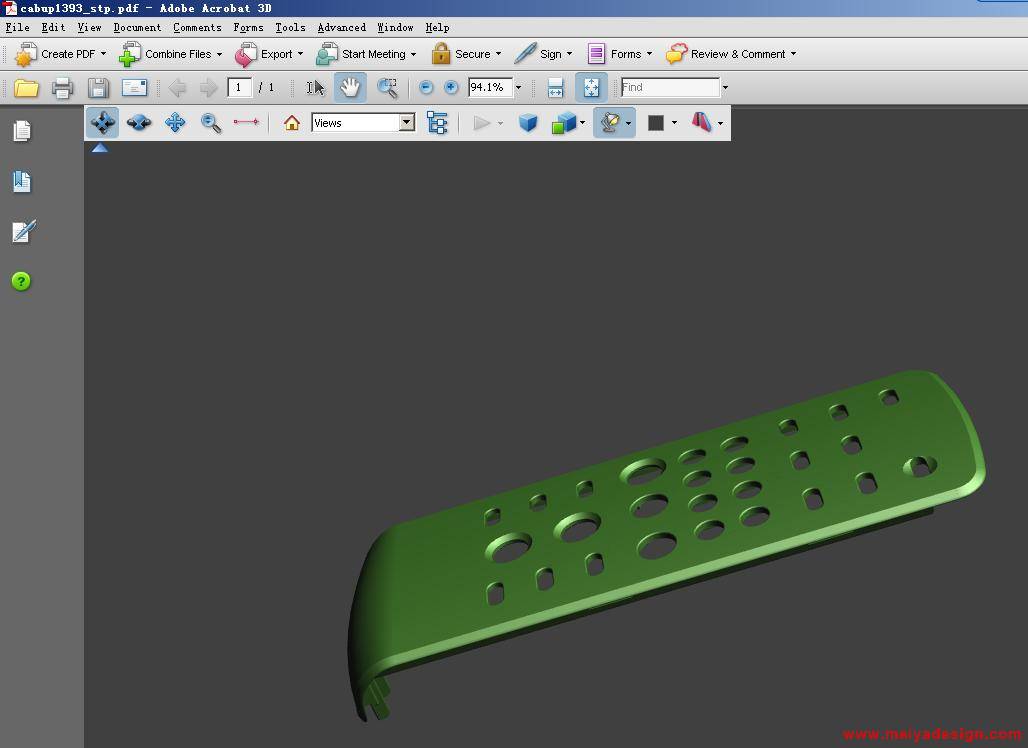Expand the render mode dropdown arrow
Screen dimensions: 1028x748
coord(582,123)
